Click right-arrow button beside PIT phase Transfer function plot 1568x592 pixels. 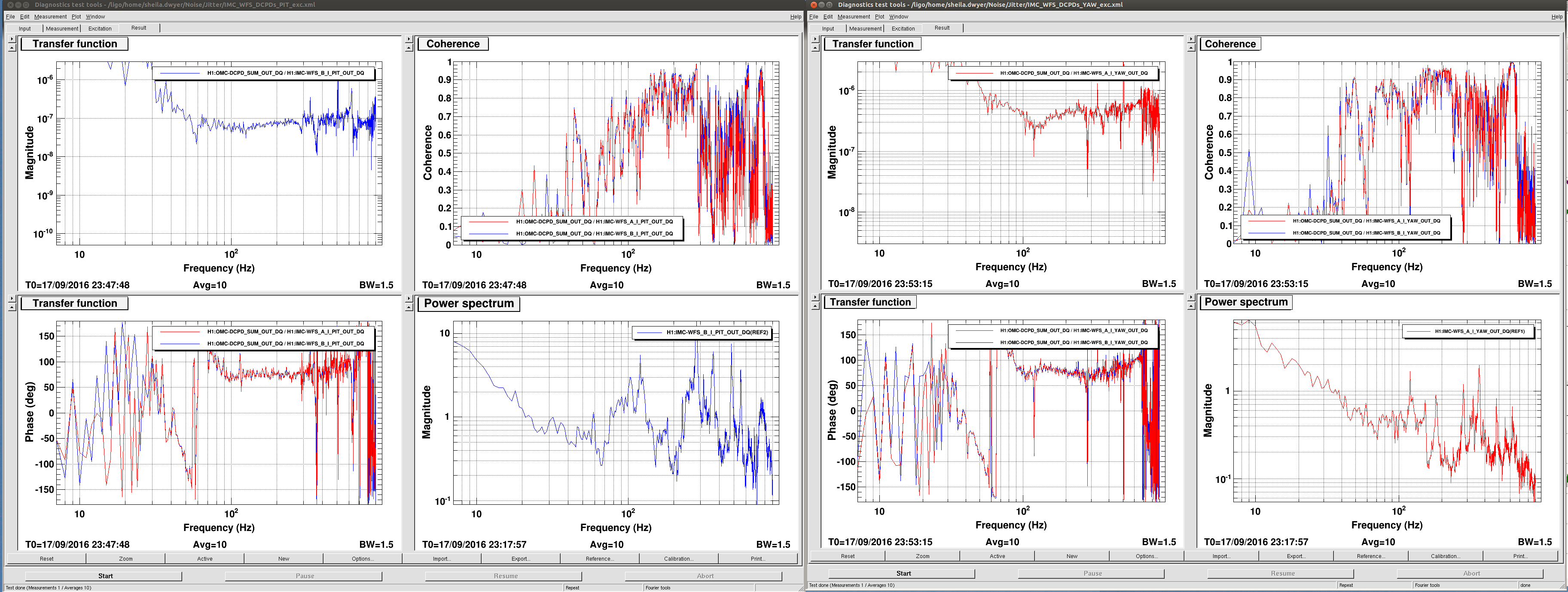pos(12,299)
